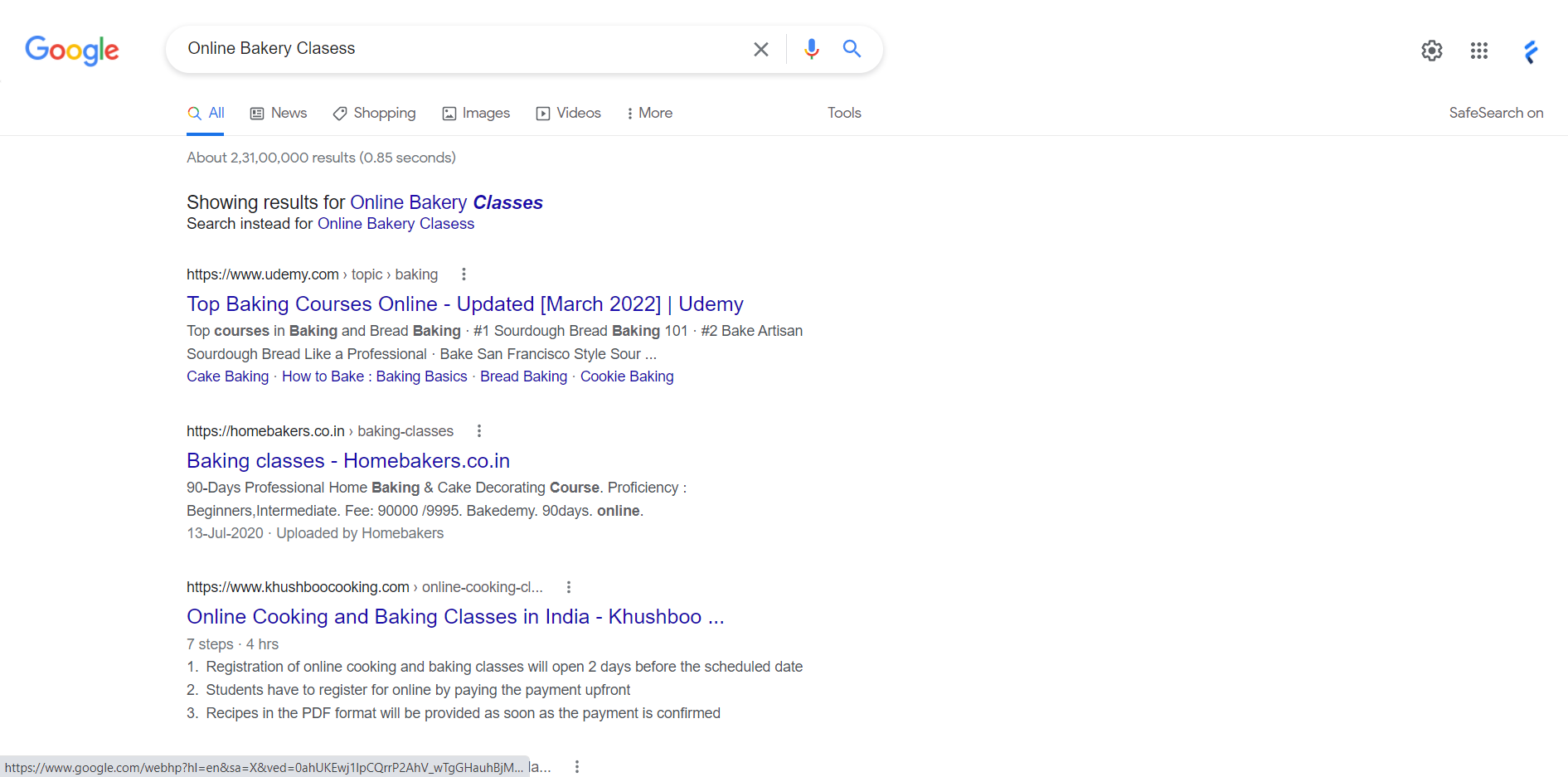Open the Cake Baking sitelink

click(227, 376)
